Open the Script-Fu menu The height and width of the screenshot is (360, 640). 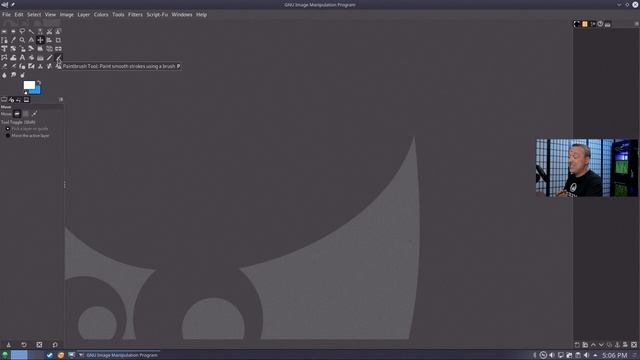click(x=157, y=14)
